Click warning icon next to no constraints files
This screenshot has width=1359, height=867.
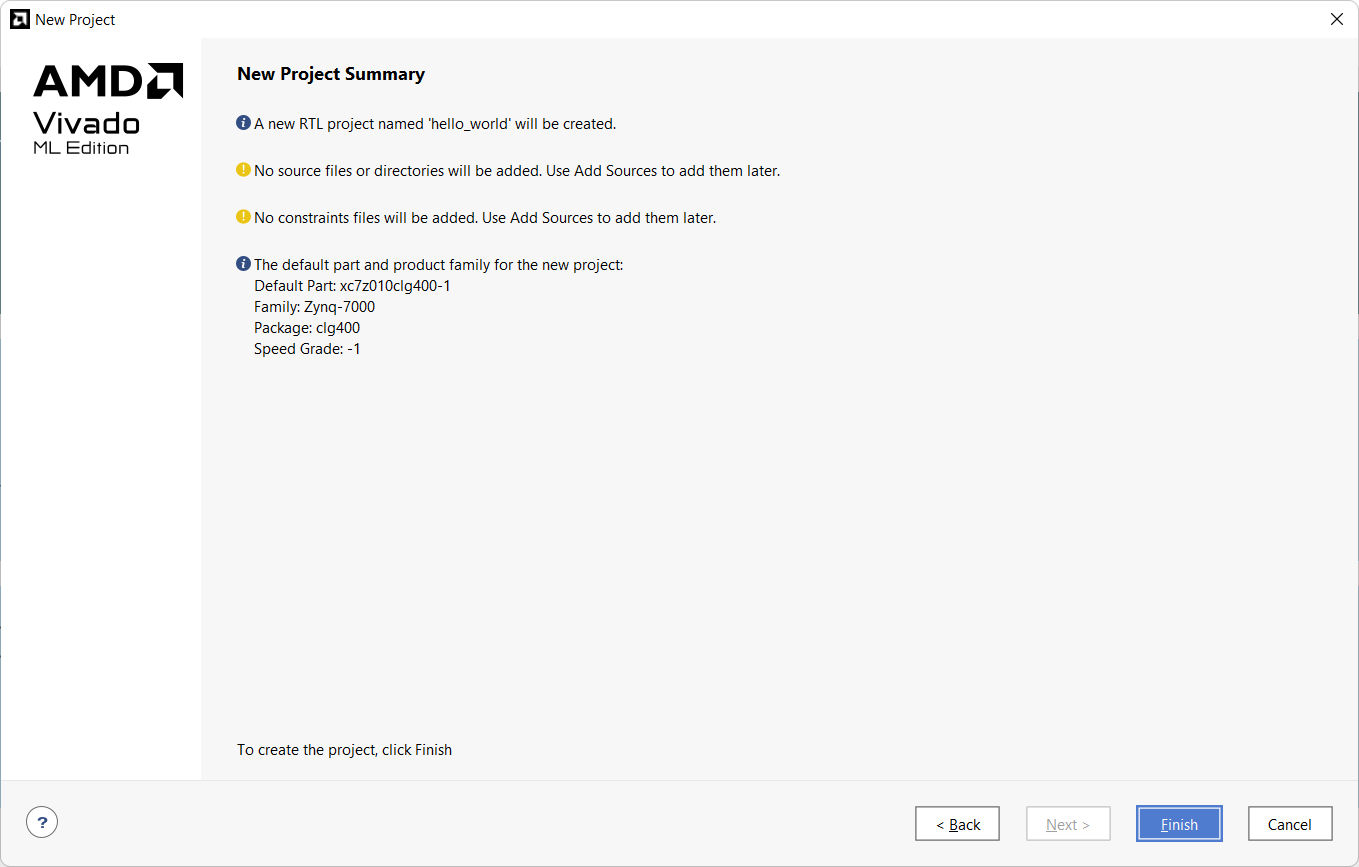(243, 217)
